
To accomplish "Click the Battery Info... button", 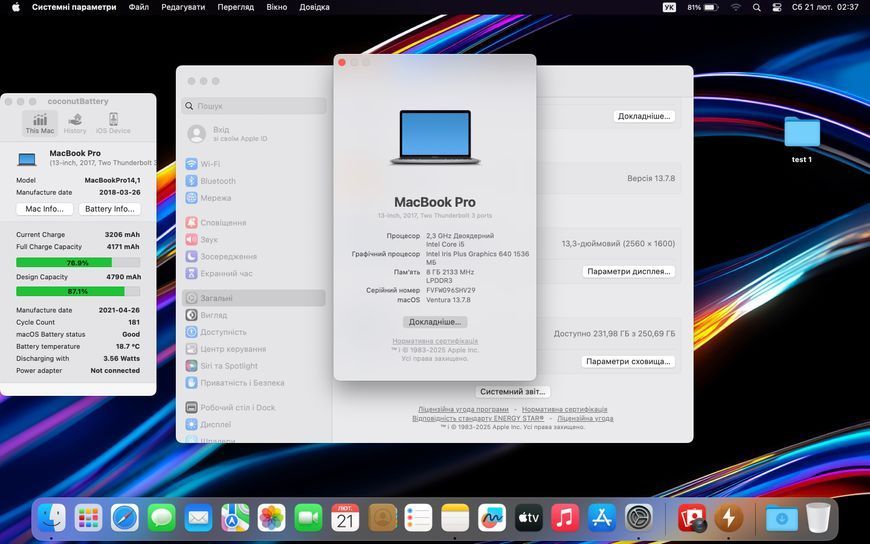I will 109,209.
